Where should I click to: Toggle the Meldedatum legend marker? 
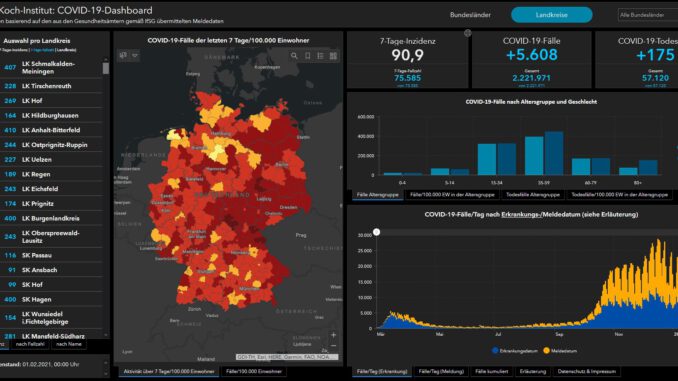pos(546,351)
